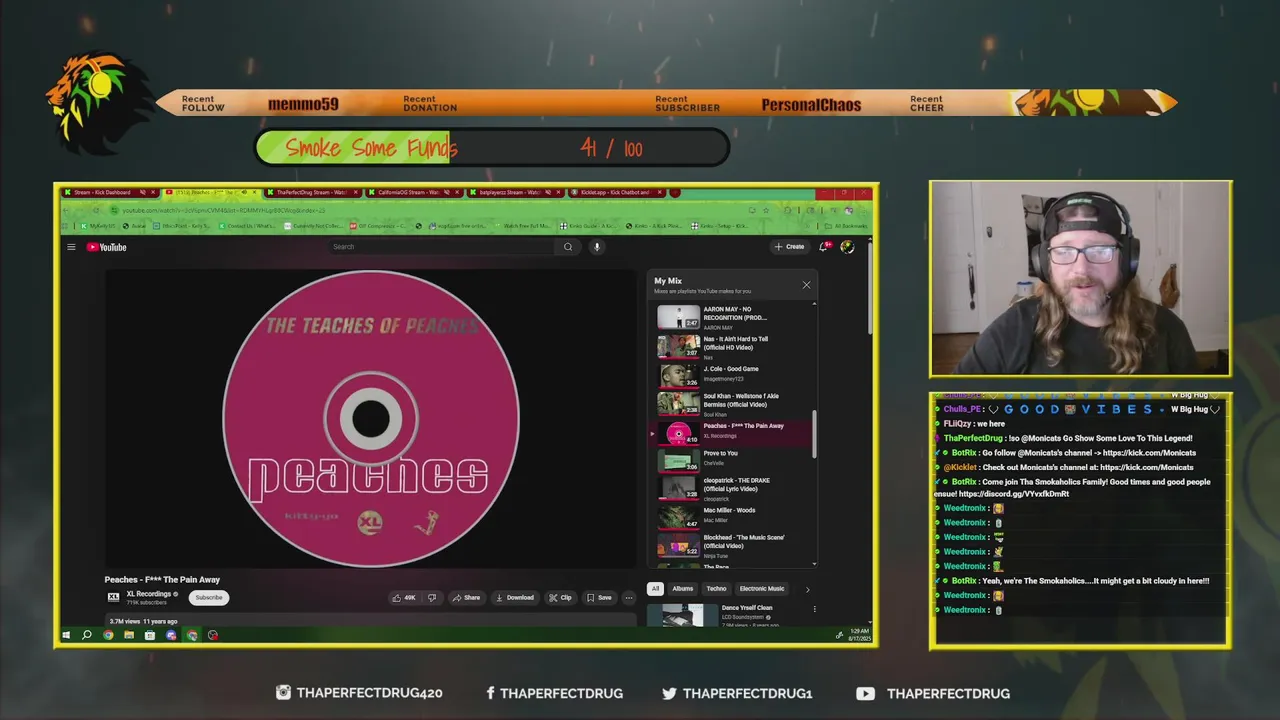The width and height of the screenshot is (1280, 720).
Task: Select the Electronic Music filter chip
Action: point(762,588)
